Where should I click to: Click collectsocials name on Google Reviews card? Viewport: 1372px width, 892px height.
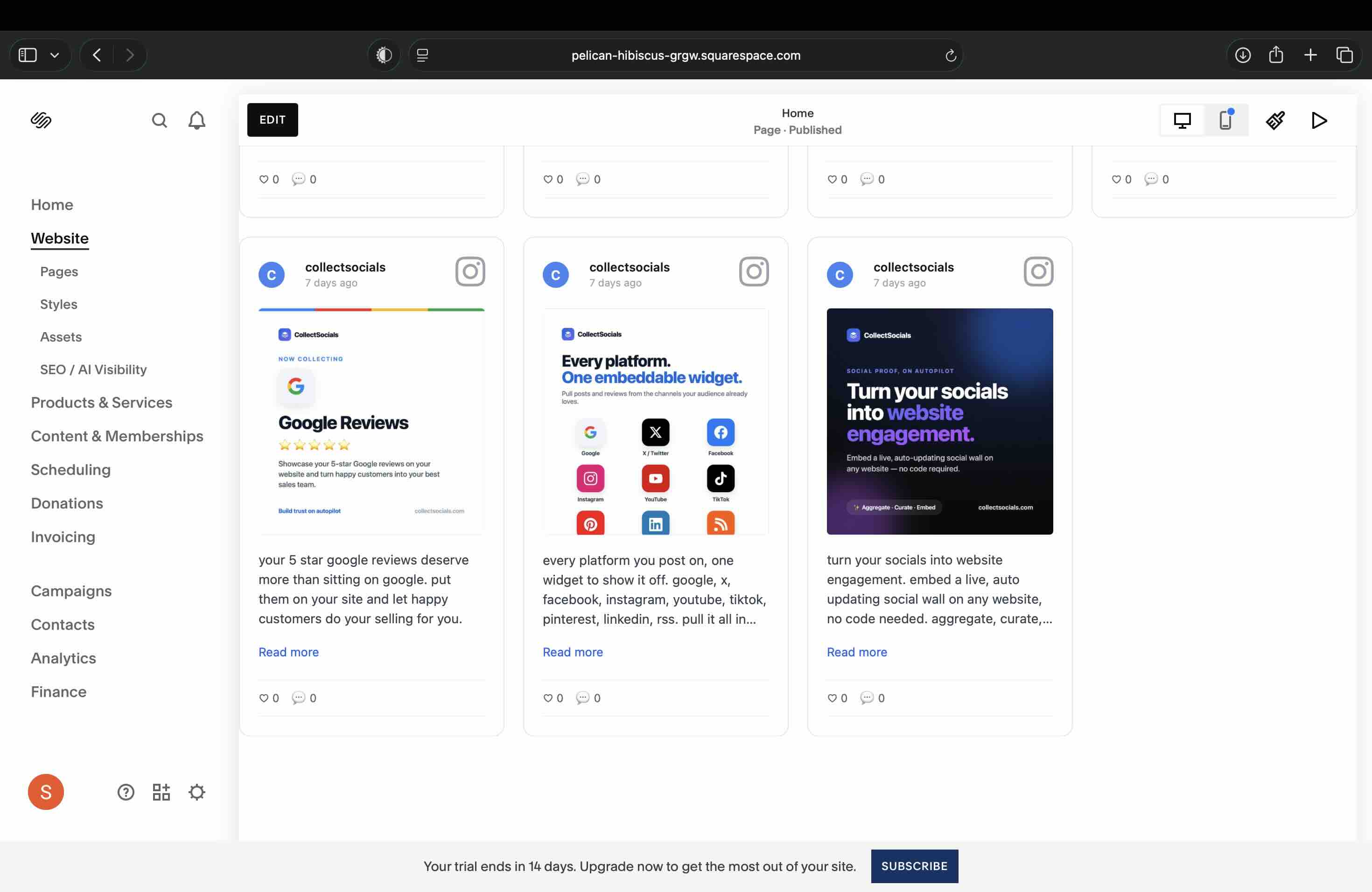tap(345, 267)
